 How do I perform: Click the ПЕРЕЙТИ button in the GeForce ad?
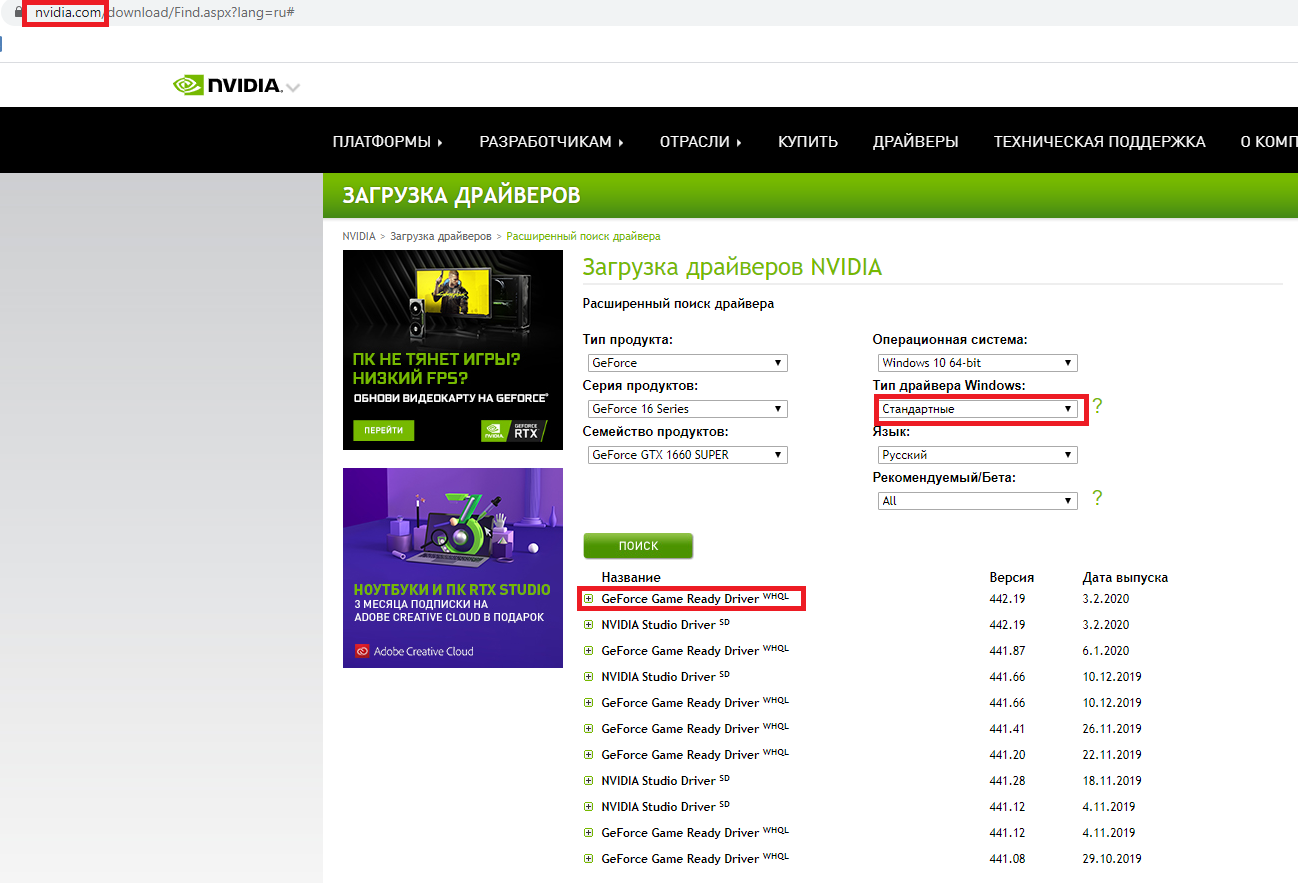click(383, 430)
